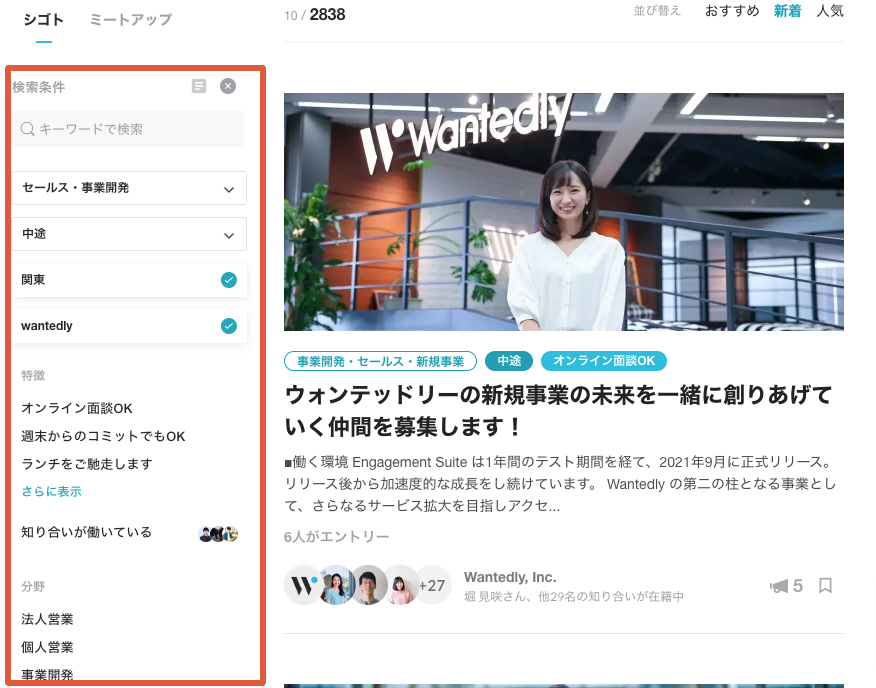Open the job title ウォンテッドリーの新規事業

coord(559,411)
